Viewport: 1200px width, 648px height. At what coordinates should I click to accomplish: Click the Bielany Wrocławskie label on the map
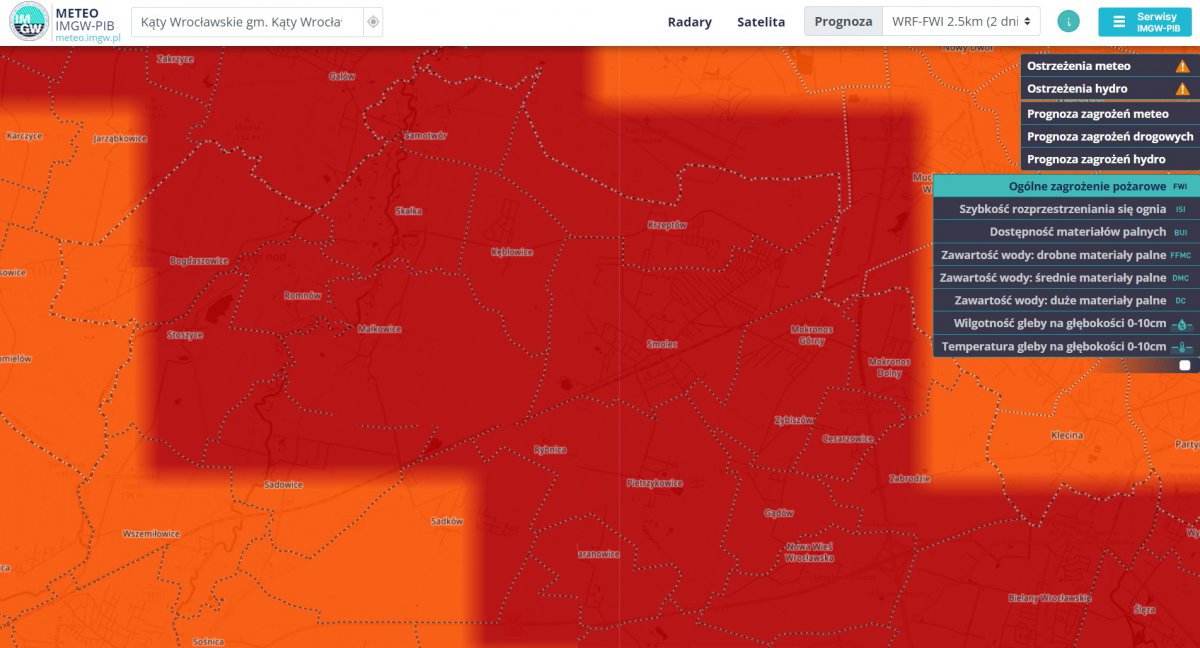[1049, 598]
